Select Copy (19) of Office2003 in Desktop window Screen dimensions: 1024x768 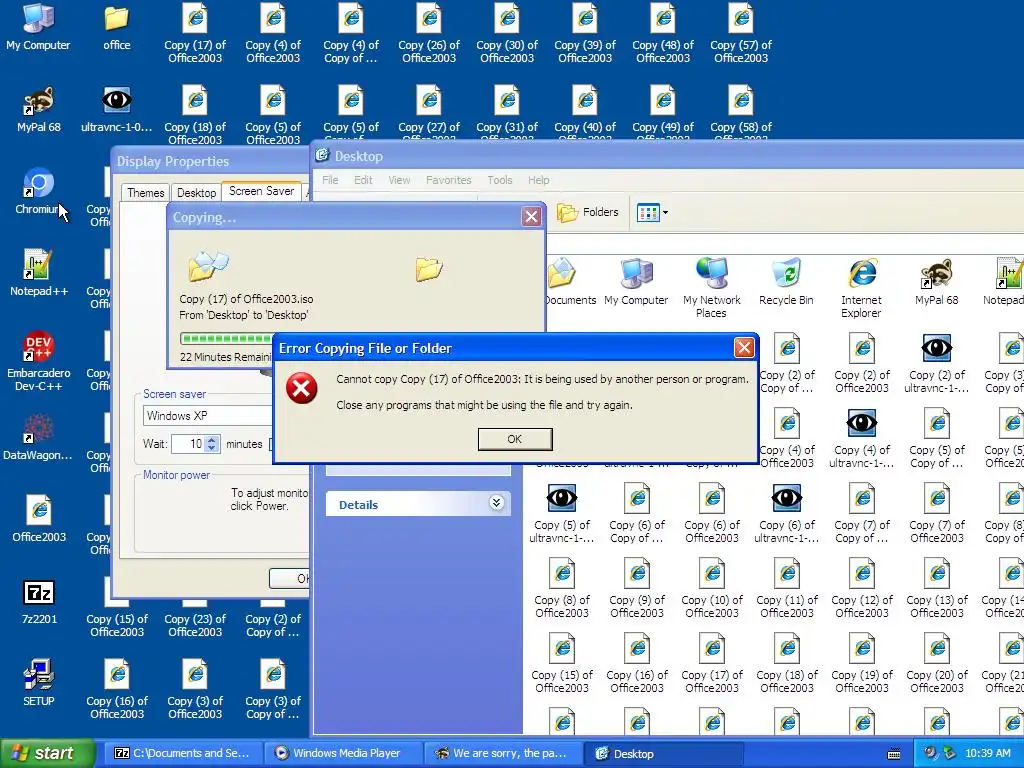861,664
